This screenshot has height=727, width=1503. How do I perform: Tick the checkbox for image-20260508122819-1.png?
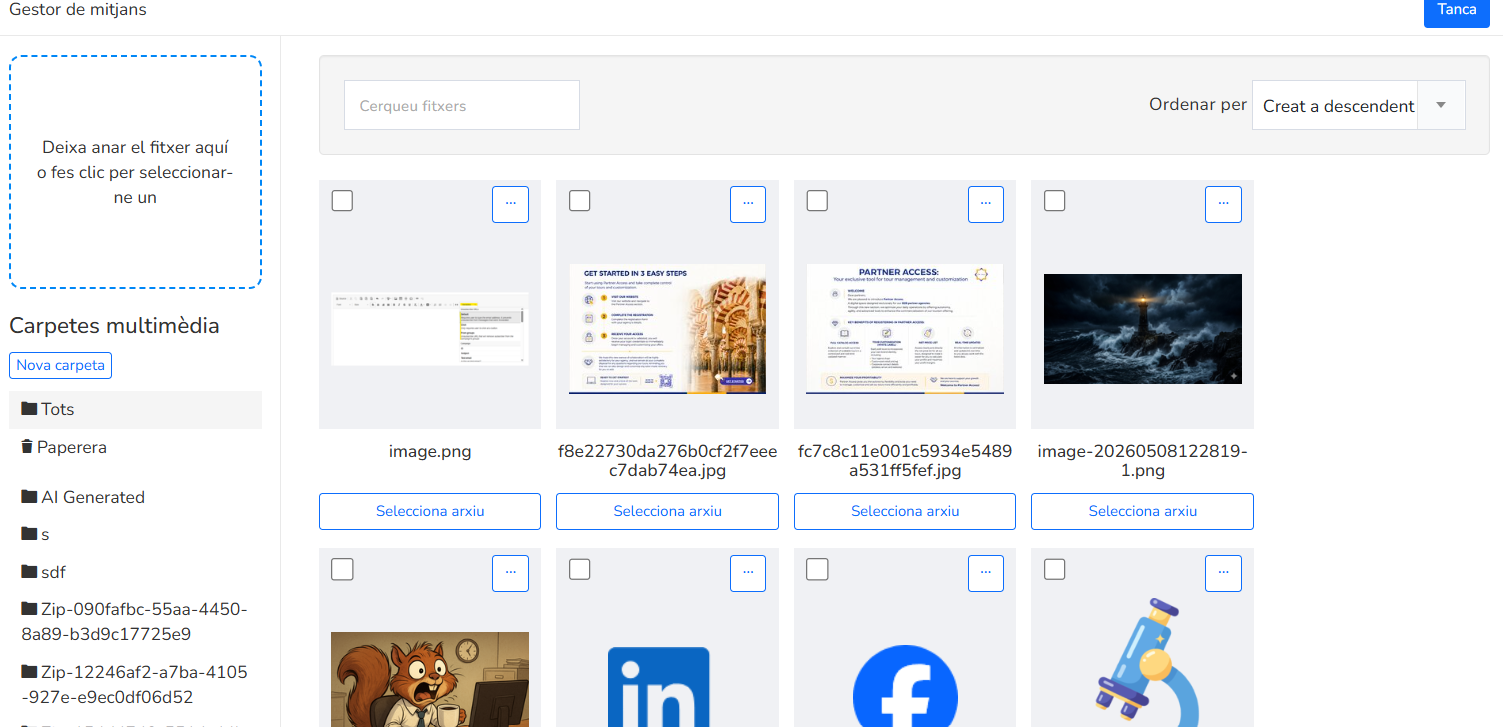[x=1054, y=201]
